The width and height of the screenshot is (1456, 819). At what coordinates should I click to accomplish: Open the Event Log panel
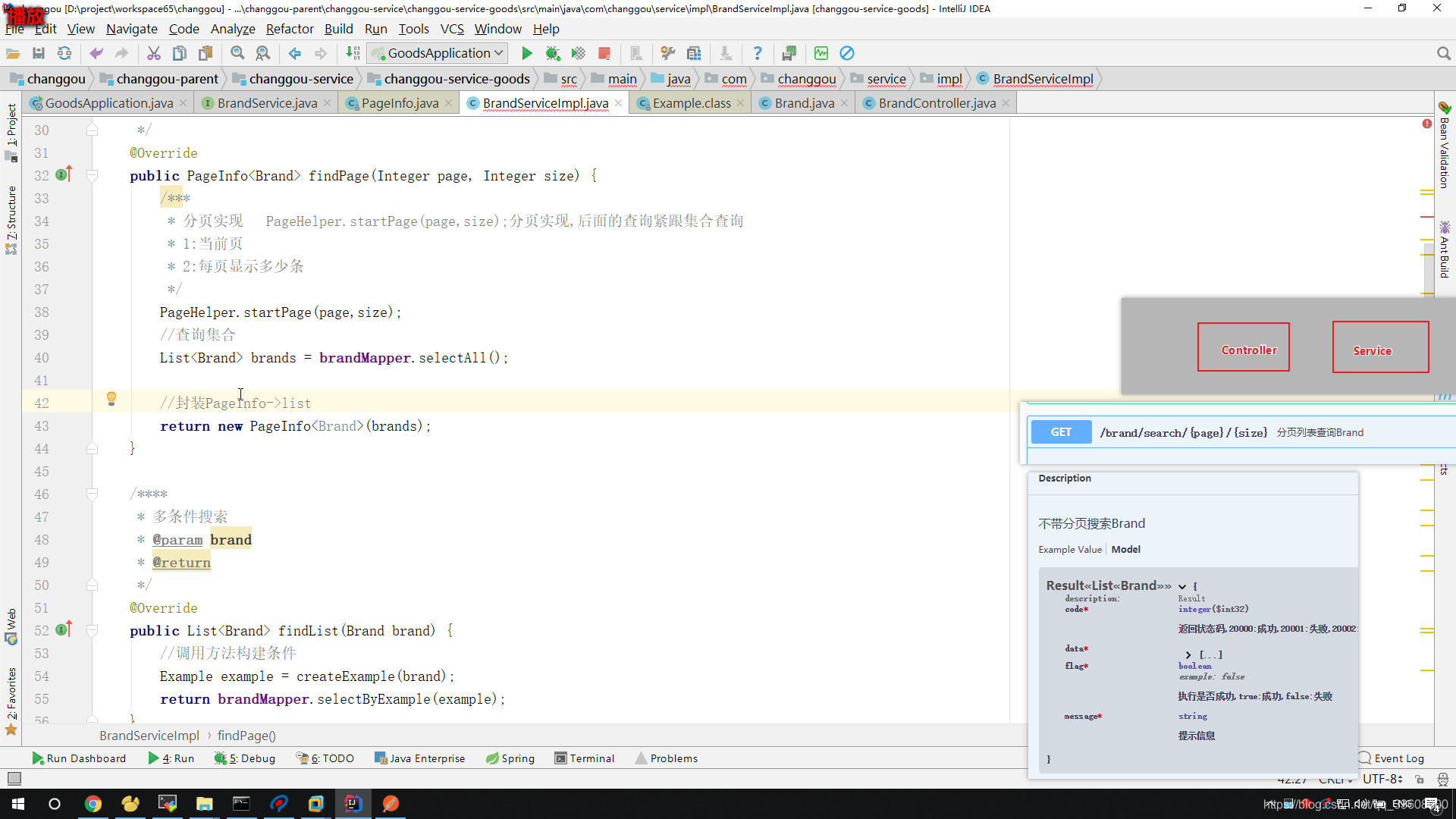(x=1392, y=758)
